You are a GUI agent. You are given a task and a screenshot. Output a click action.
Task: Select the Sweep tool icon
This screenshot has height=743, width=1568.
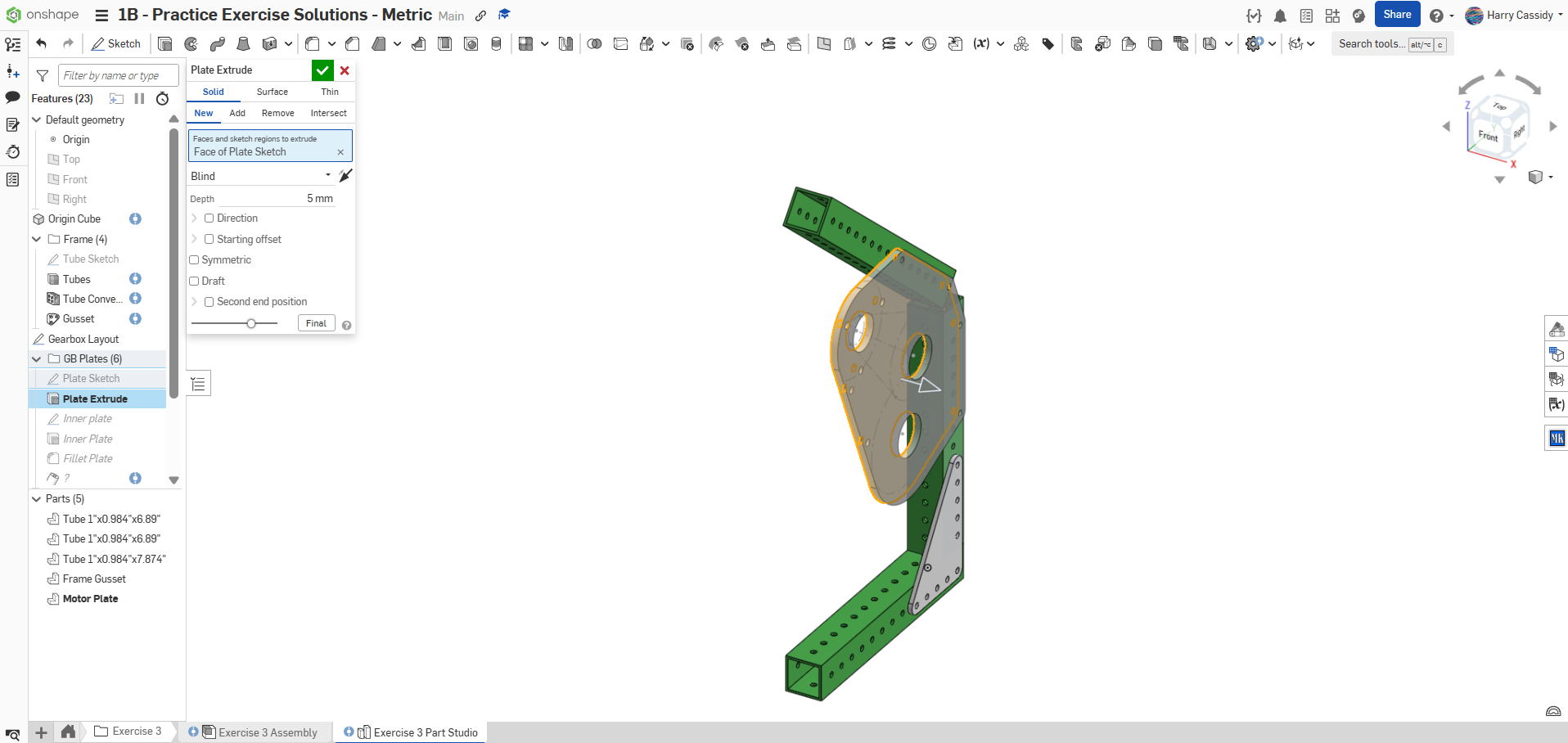coord(218,44)
